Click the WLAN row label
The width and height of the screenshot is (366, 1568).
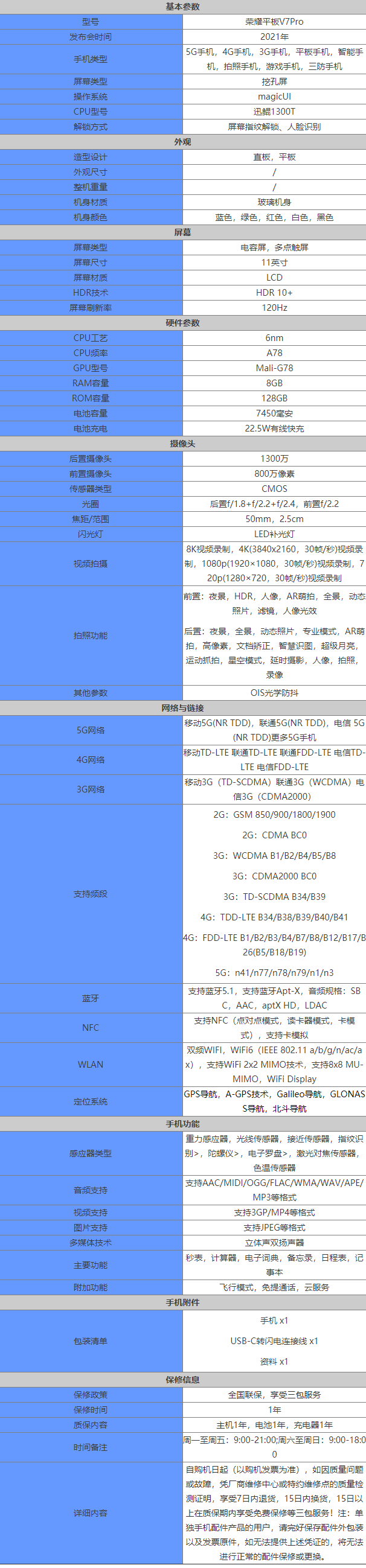(91, 1065)
